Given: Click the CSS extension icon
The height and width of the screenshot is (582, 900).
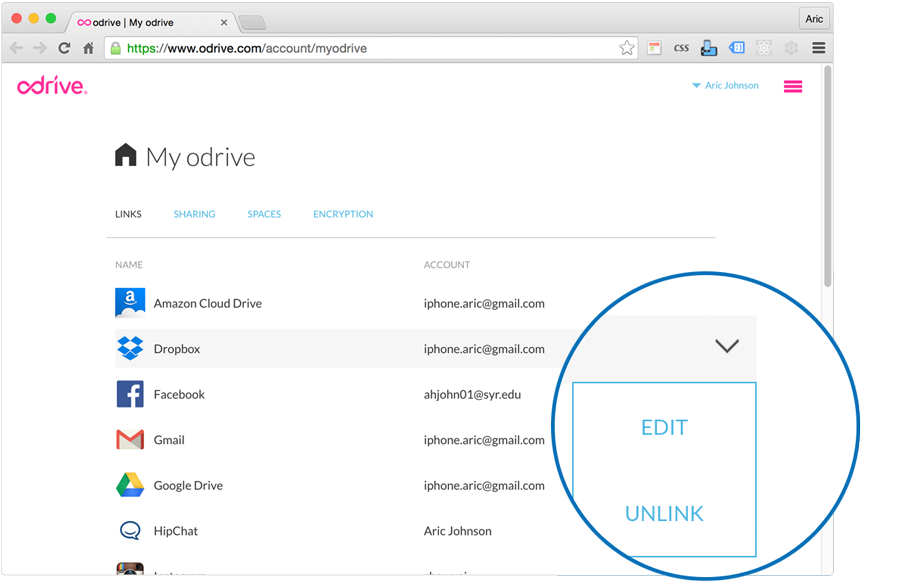Looking at the screenshot, I should tap(681, 48).
